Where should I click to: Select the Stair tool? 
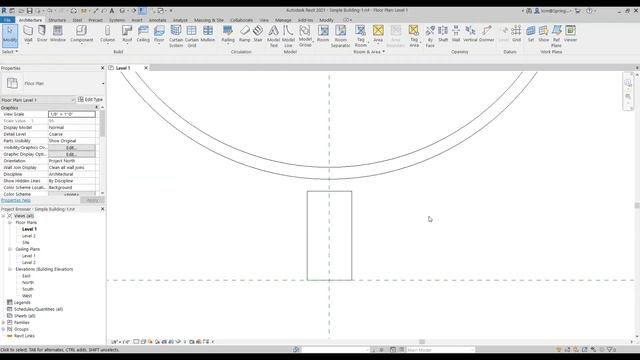(x=258, y=33)
